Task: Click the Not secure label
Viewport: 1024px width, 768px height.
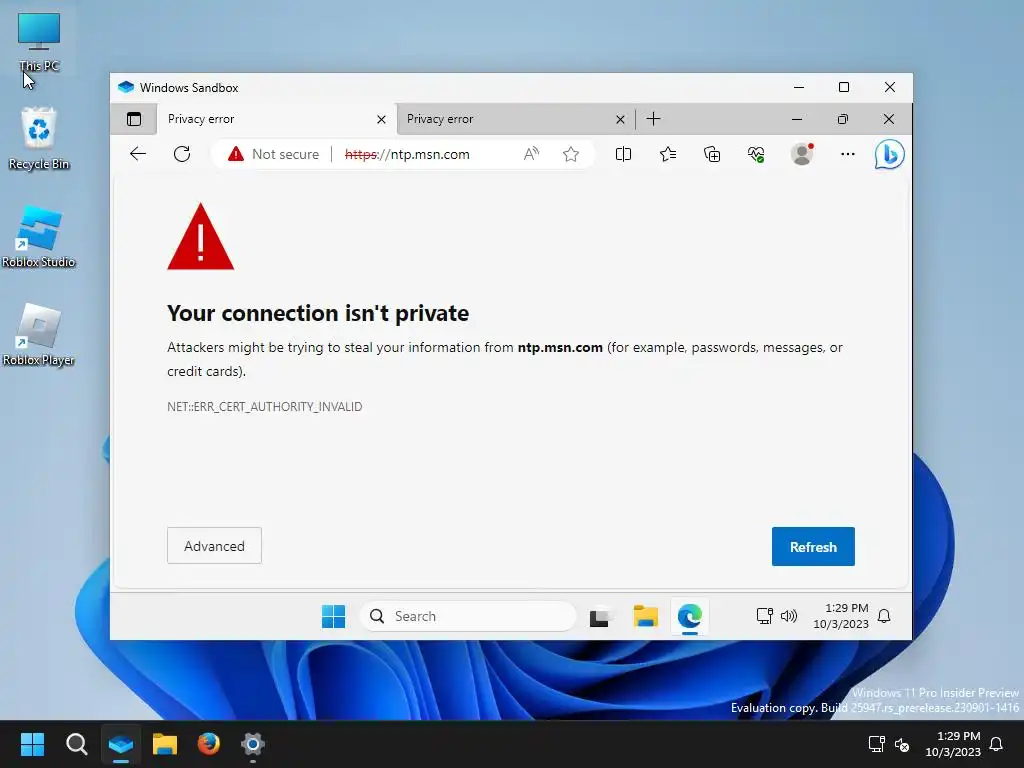Action: pyautogui.click(x=285, y=154)
